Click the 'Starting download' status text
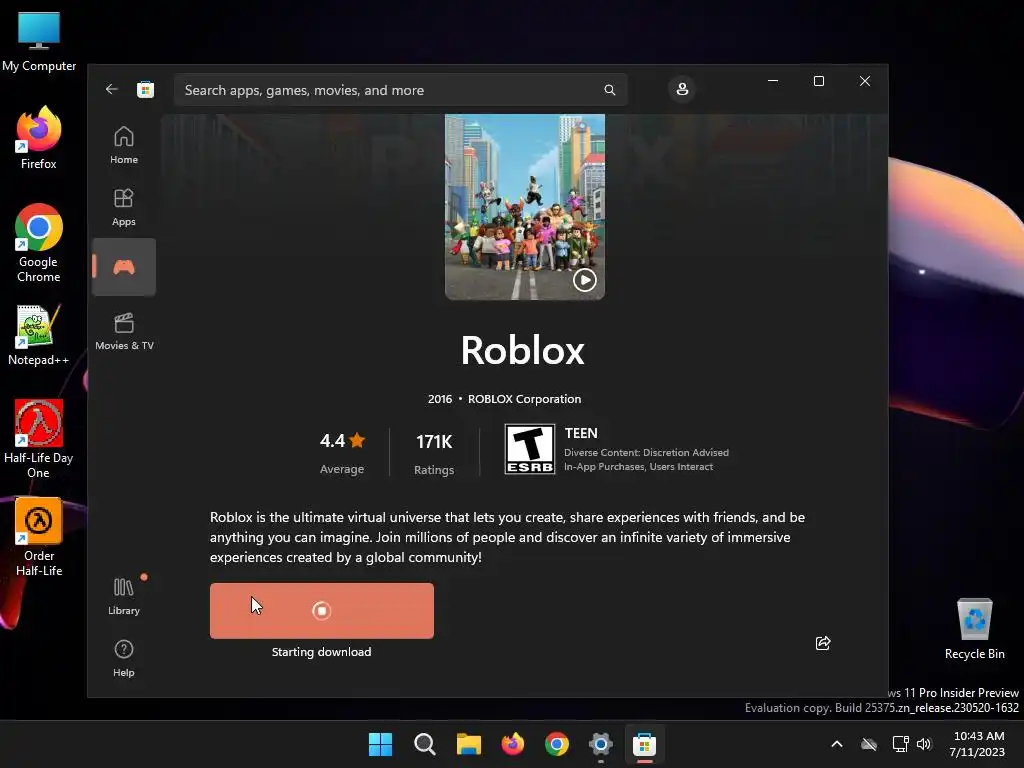The height and width of the screenshot is (768, 1024). click(321, 652)
